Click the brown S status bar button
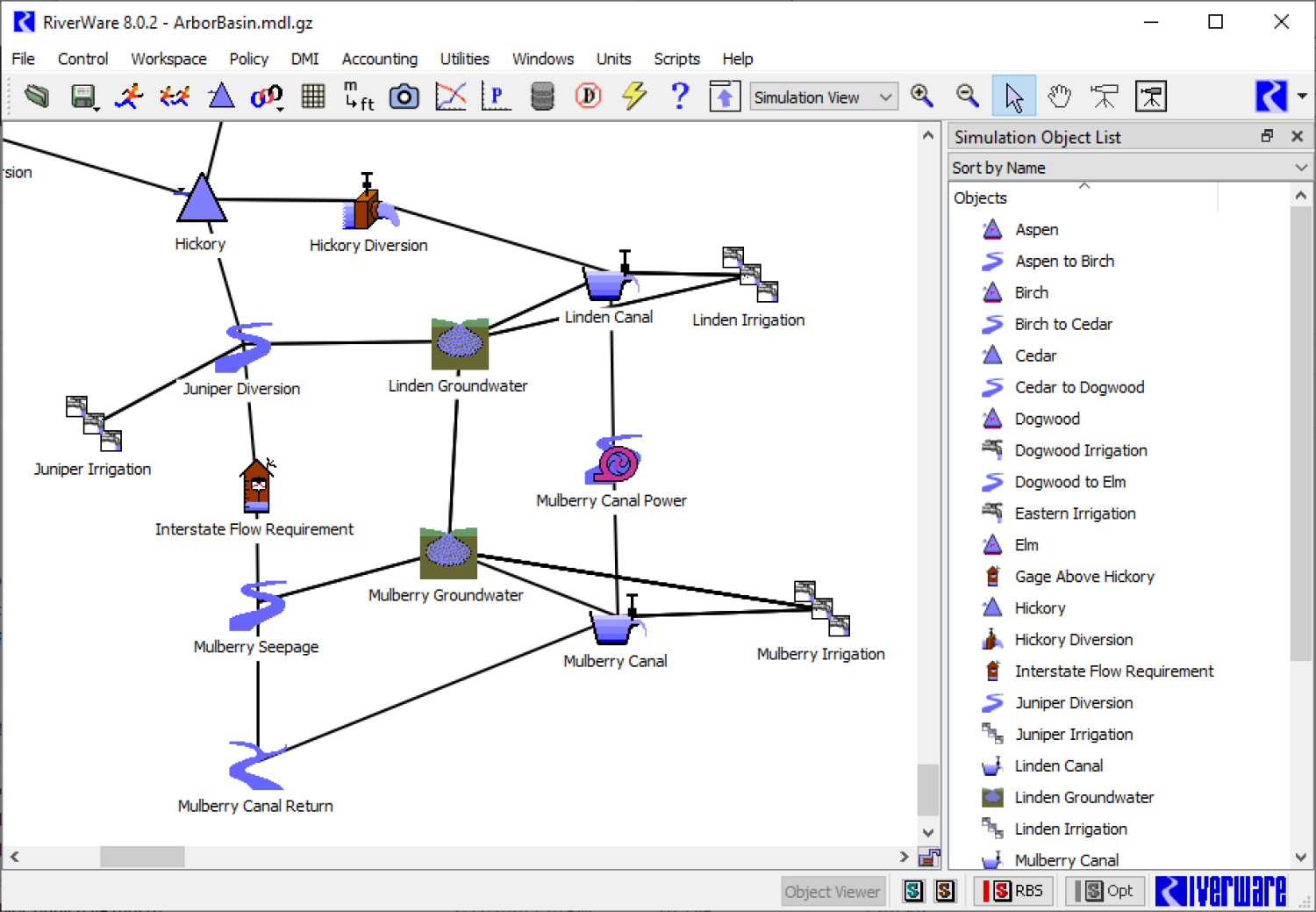 point(945,891)
